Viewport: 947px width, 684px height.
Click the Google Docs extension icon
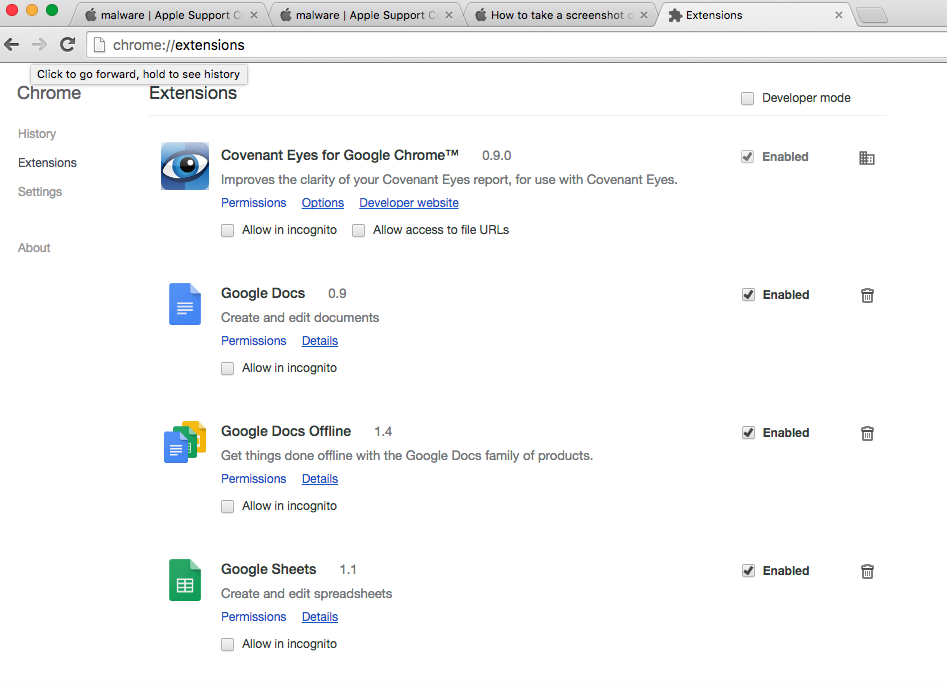185,304
